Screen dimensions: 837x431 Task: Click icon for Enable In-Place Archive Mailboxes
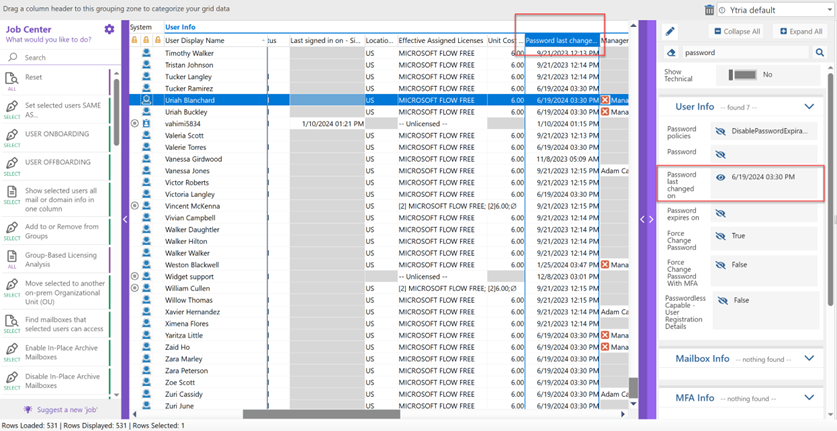[x=11, y=349]
